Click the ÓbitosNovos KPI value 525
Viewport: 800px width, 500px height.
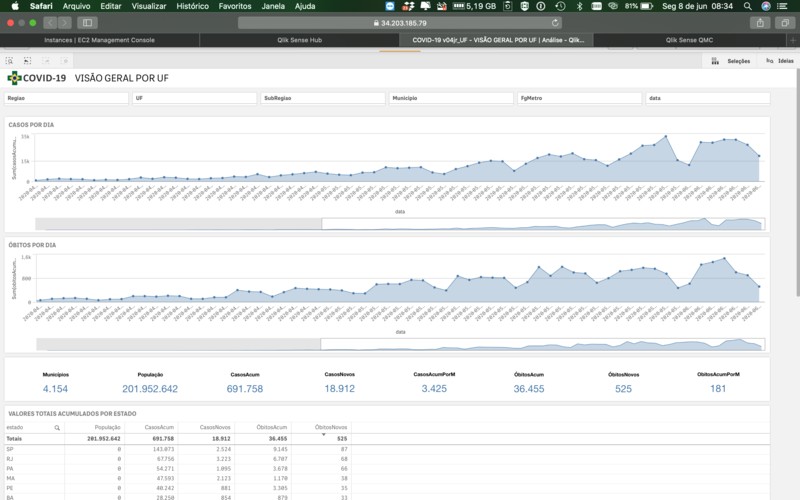point(623,389)
